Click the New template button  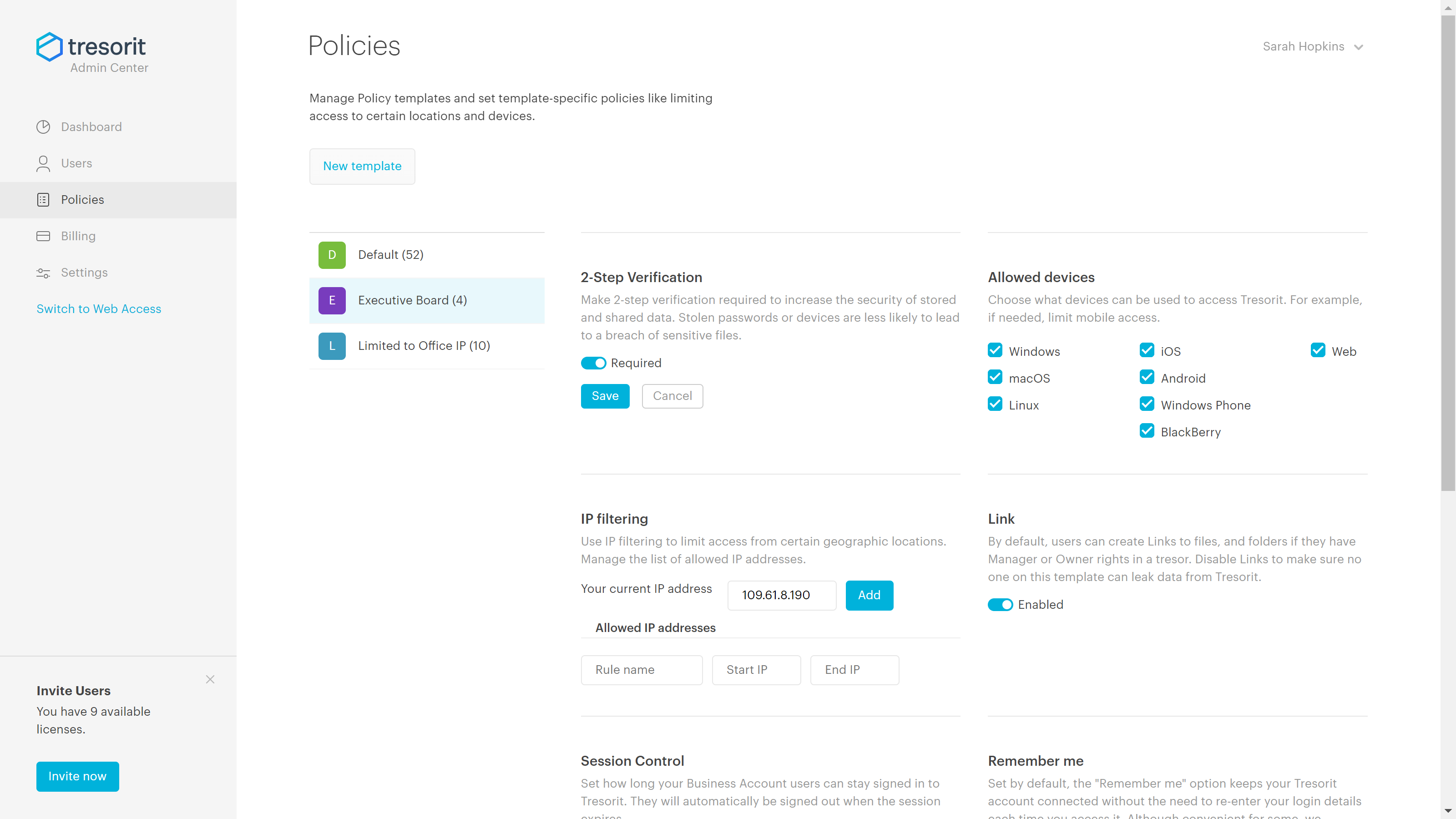(362, 166)
